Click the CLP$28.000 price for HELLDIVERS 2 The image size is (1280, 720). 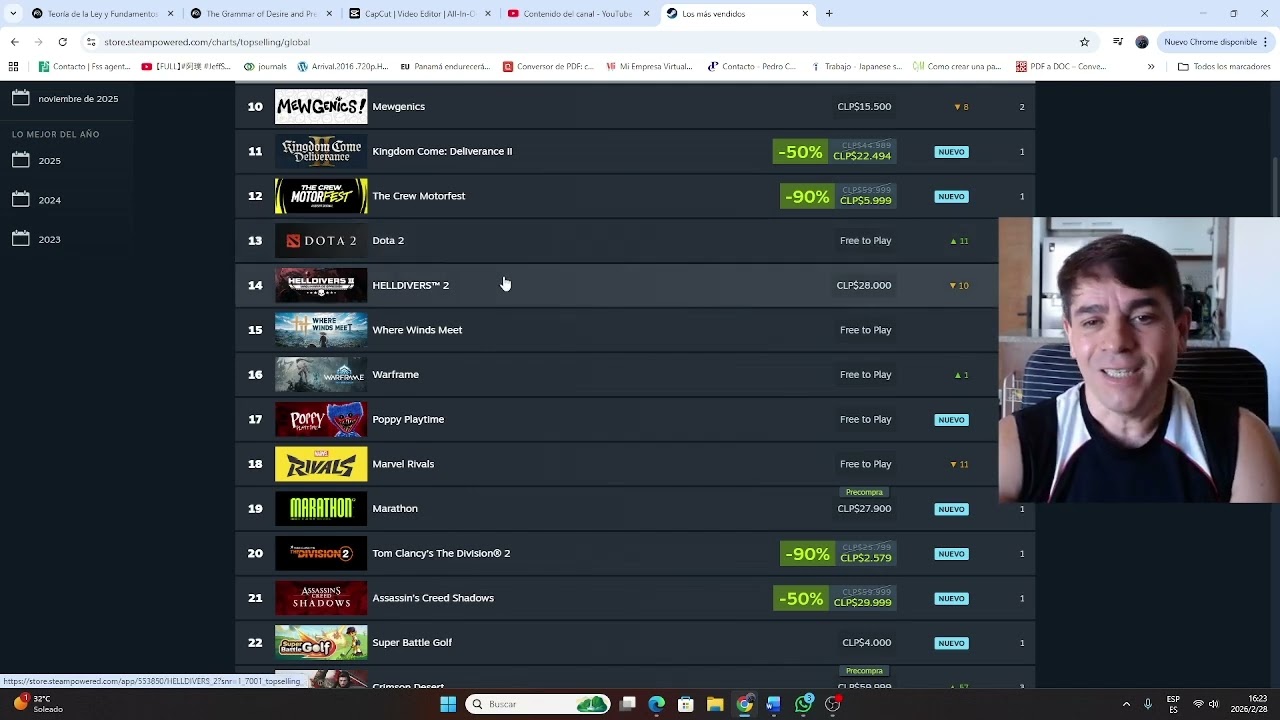click(x=864, y=285)
